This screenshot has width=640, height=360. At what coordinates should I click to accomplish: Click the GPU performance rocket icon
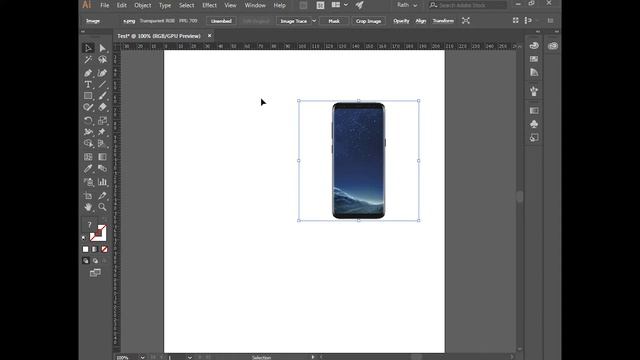point(359,5)
